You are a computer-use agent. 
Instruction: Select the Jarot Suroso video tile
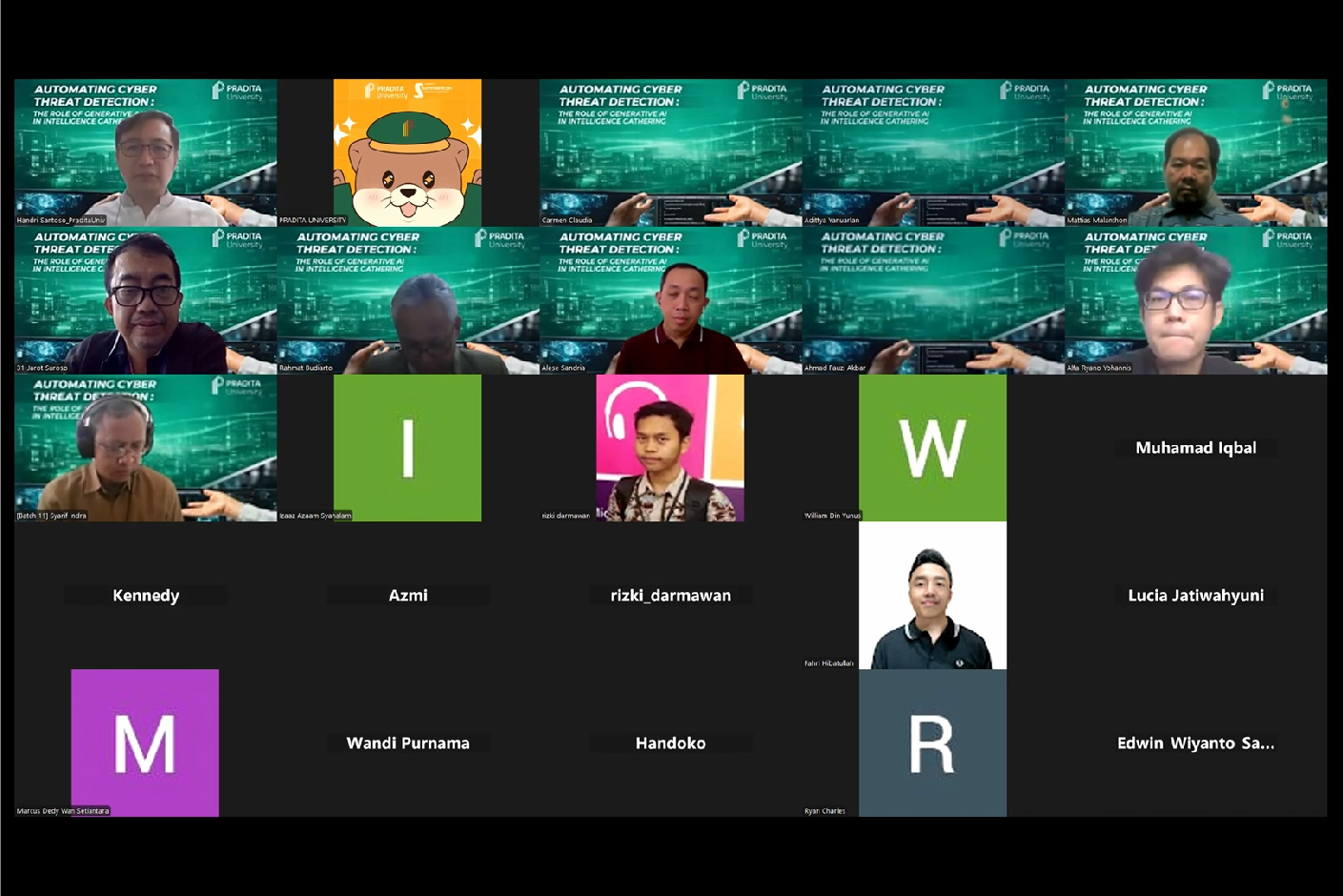pyautogui.click(x=145, y=300)
